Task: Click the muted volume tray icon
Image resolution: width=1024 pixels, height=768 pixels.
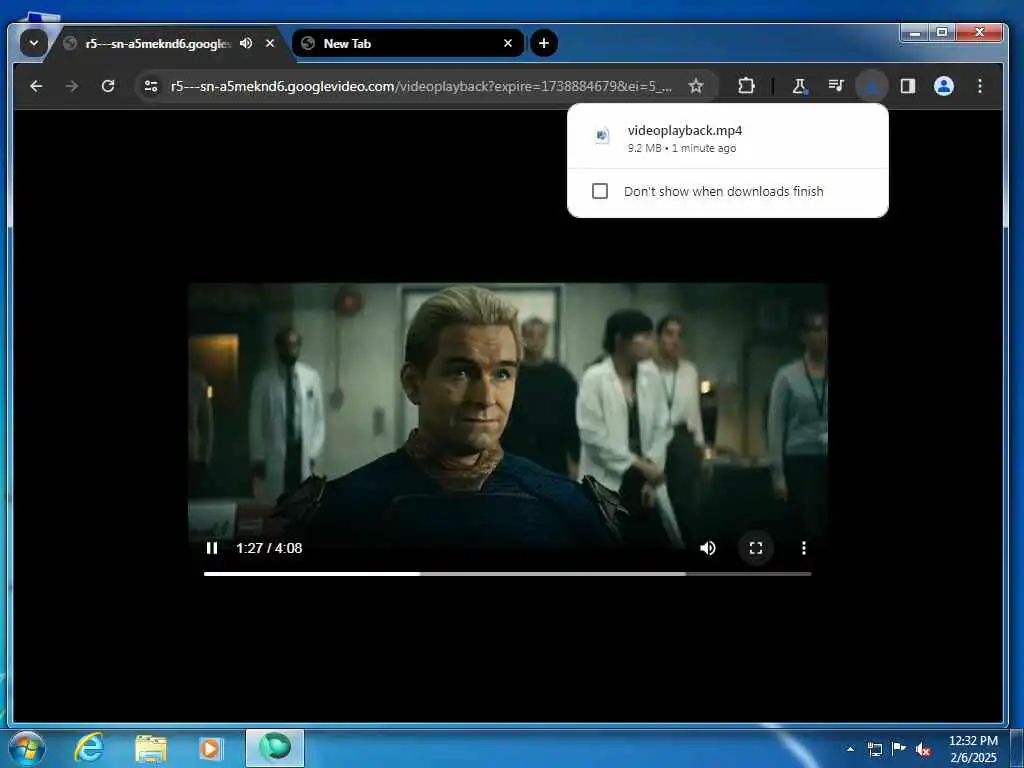Action: click(x=923, y=749)
